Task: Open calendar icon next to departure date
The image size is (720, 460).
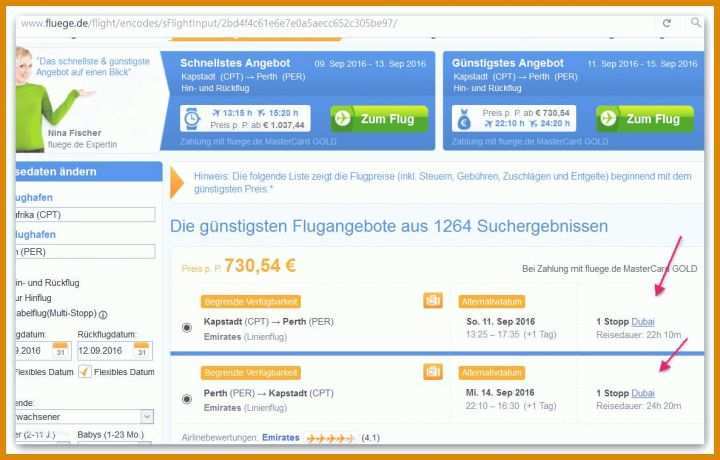Action: tap(60, 350)
